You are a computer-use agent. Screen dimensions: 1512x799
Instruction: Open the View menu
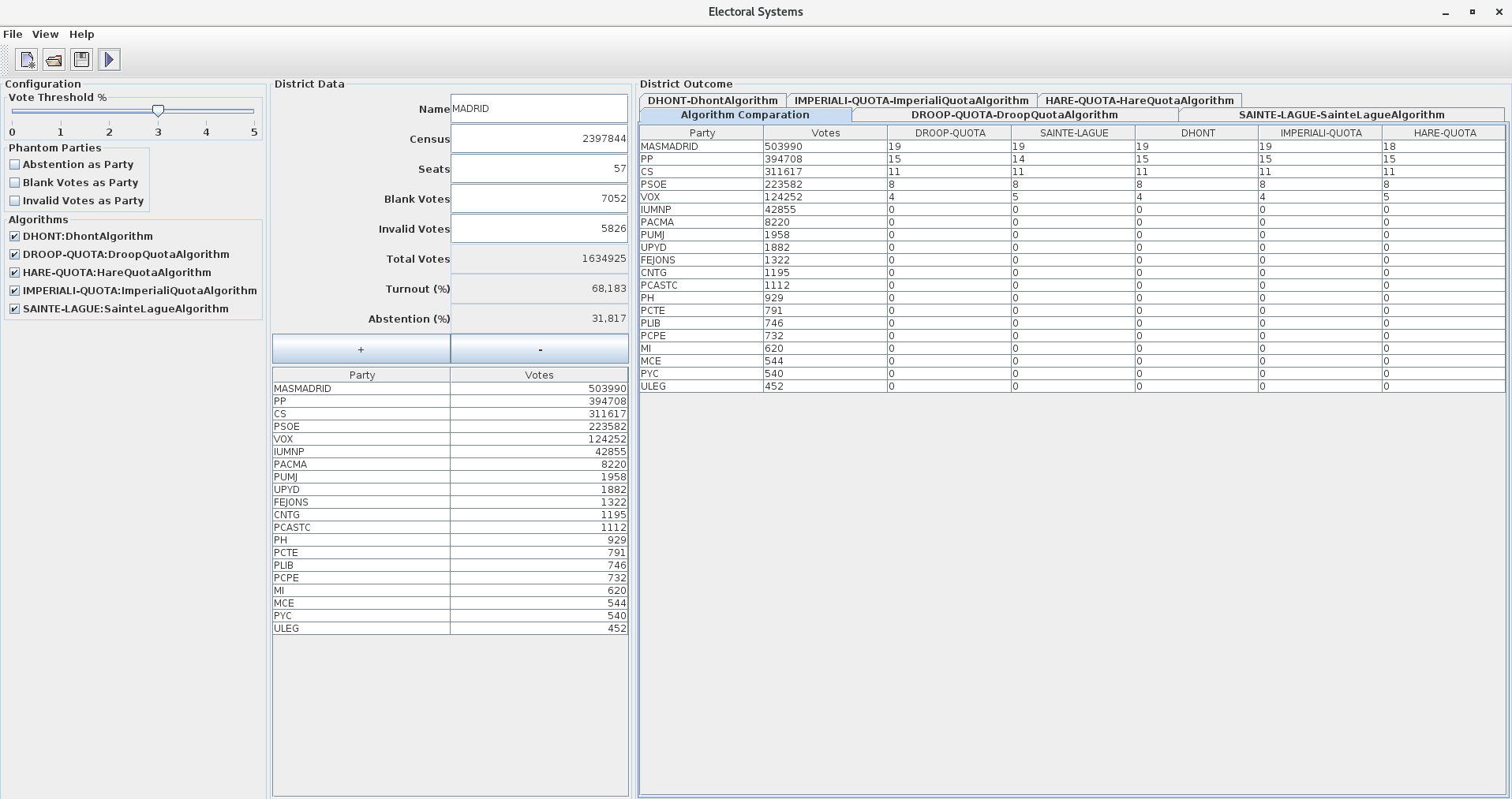pyautogui.click(x=45, y=34)
